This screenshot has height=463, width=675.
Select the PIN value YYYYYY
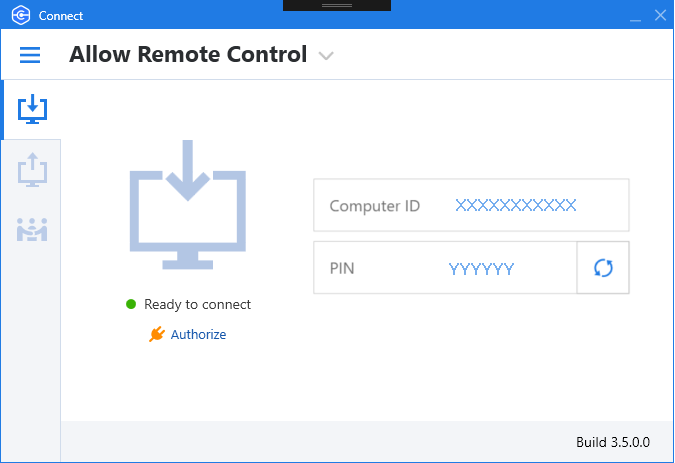click(481, 269)
